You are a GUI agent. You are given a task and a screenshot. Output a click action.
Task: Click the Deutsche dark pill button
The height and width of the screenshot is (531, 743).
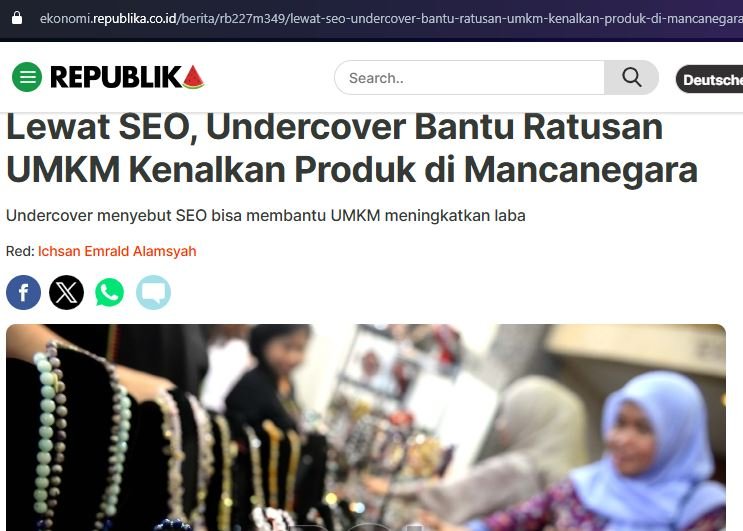coord(709,79)
